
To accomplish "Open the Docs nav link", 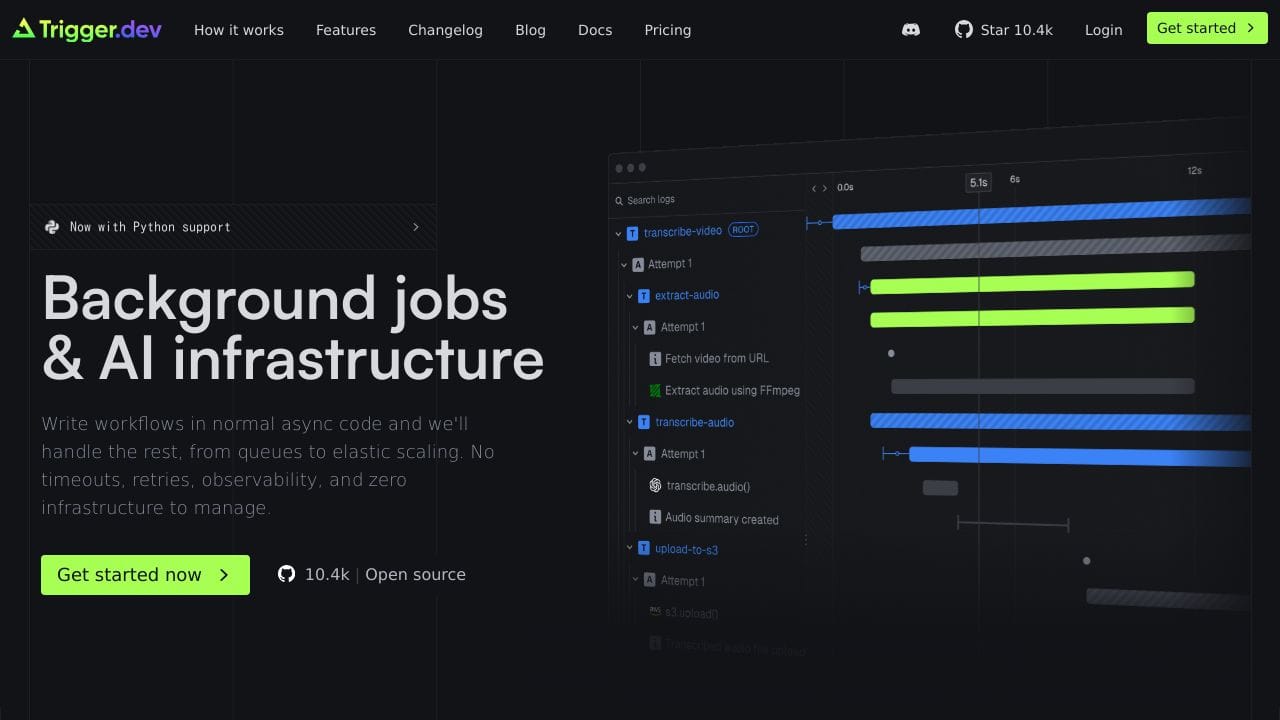I will click(595, 30).
